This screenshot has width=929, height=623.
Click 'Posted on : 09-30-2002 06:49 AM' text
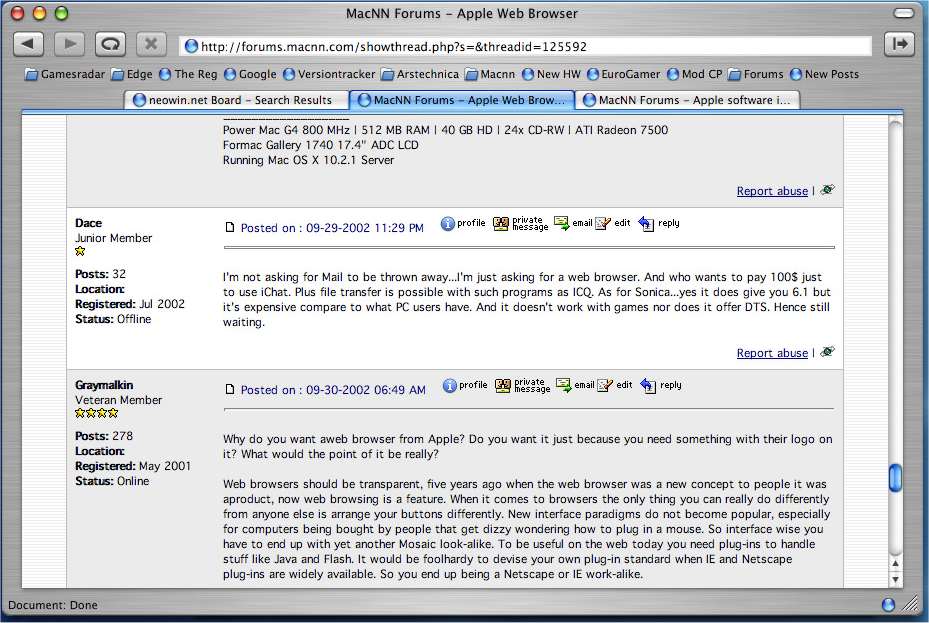[333, 390]
